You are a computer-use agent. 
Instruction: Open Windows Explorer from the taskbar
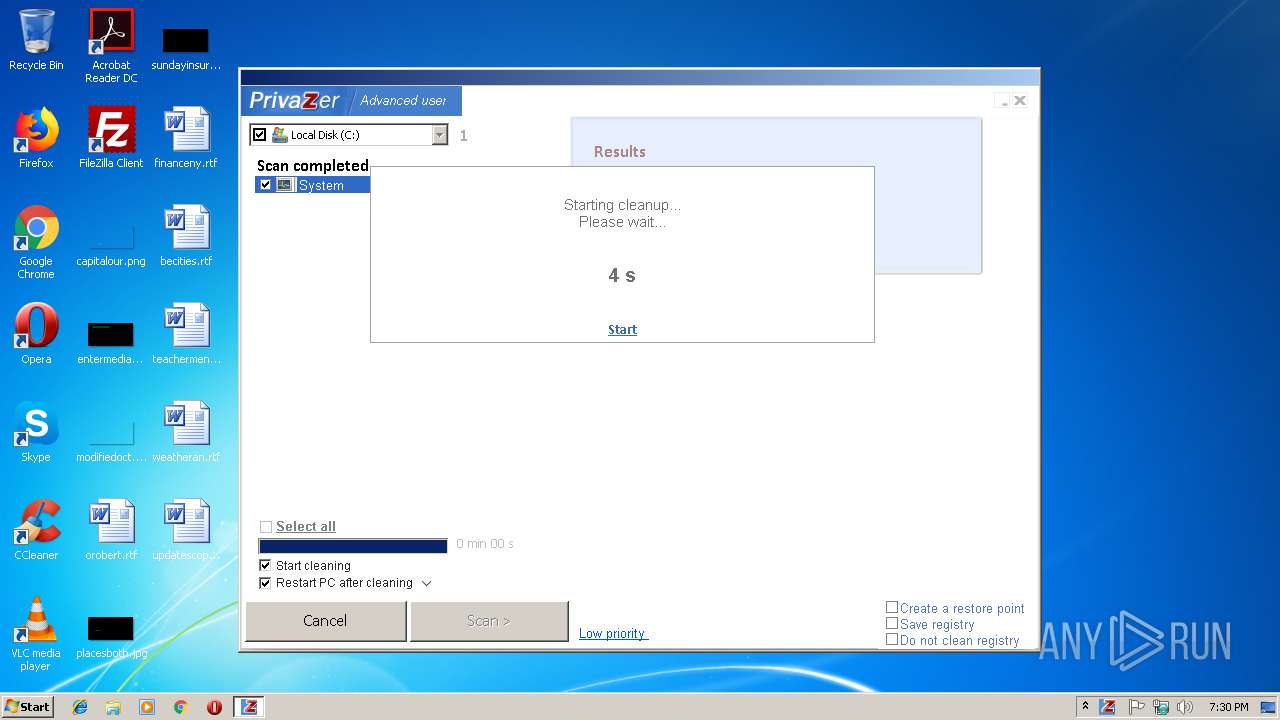(x=113, y=707)
